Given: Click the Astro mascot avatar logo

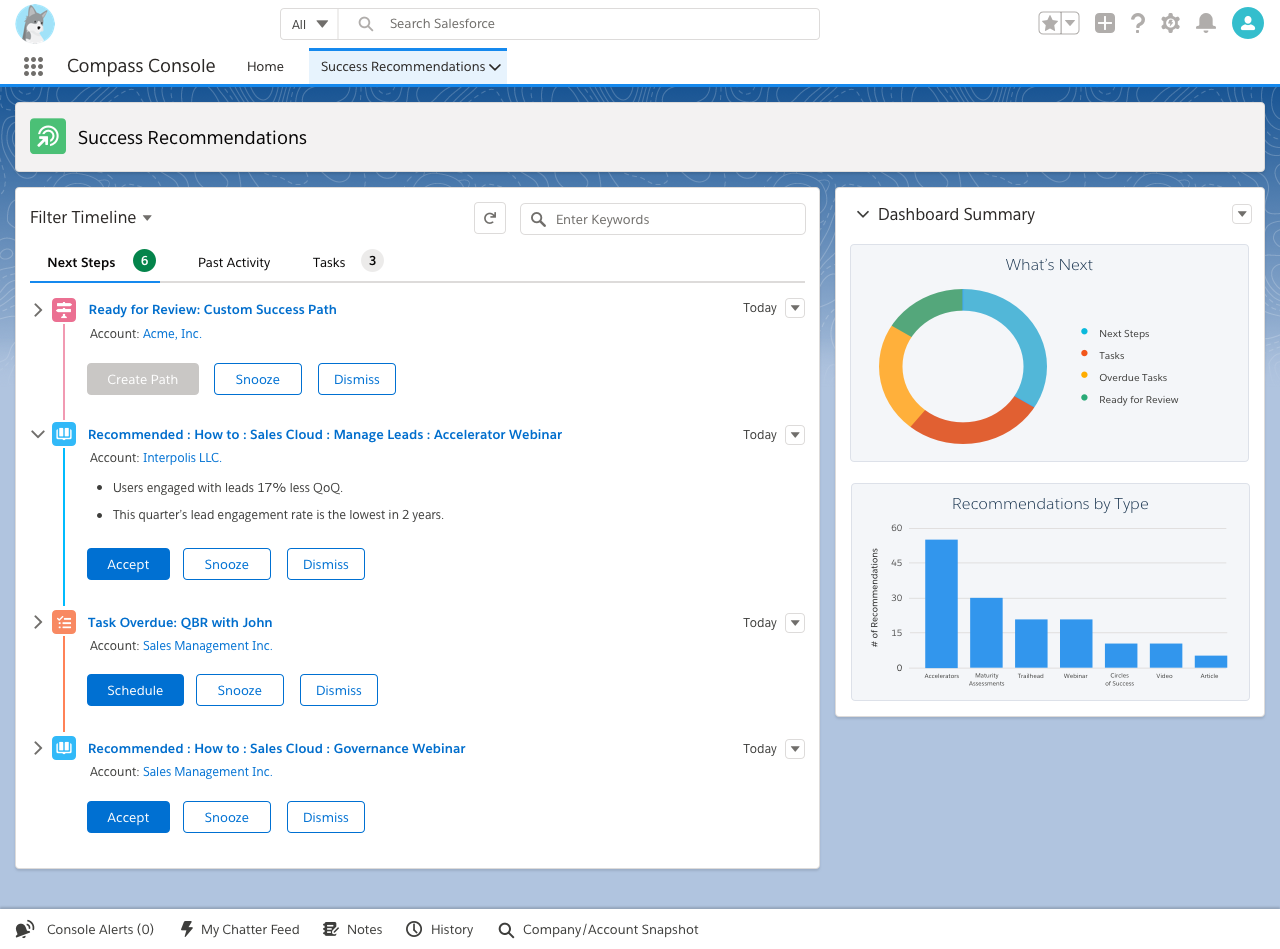Looking at the screenshot, I should click(x=35, y=24).
